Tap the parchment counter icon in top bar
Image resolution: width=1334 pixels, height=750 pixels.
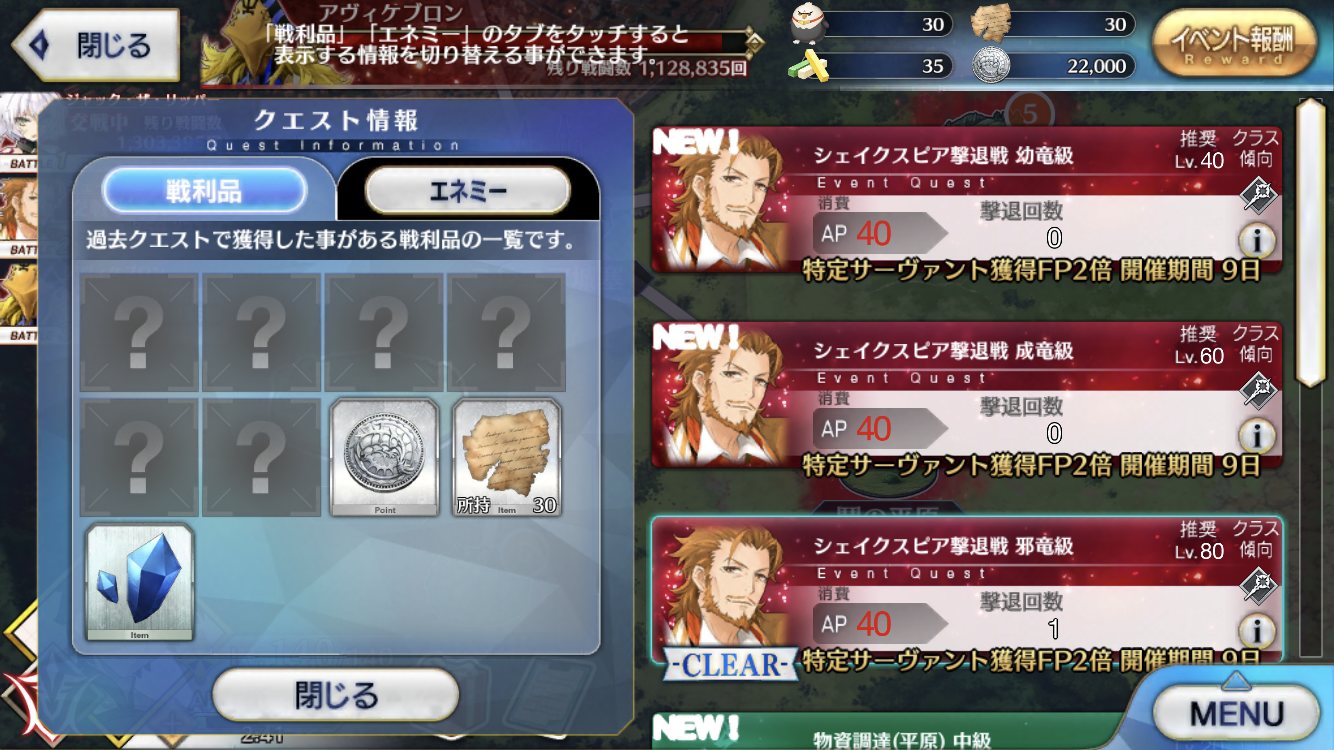point(991,23)
